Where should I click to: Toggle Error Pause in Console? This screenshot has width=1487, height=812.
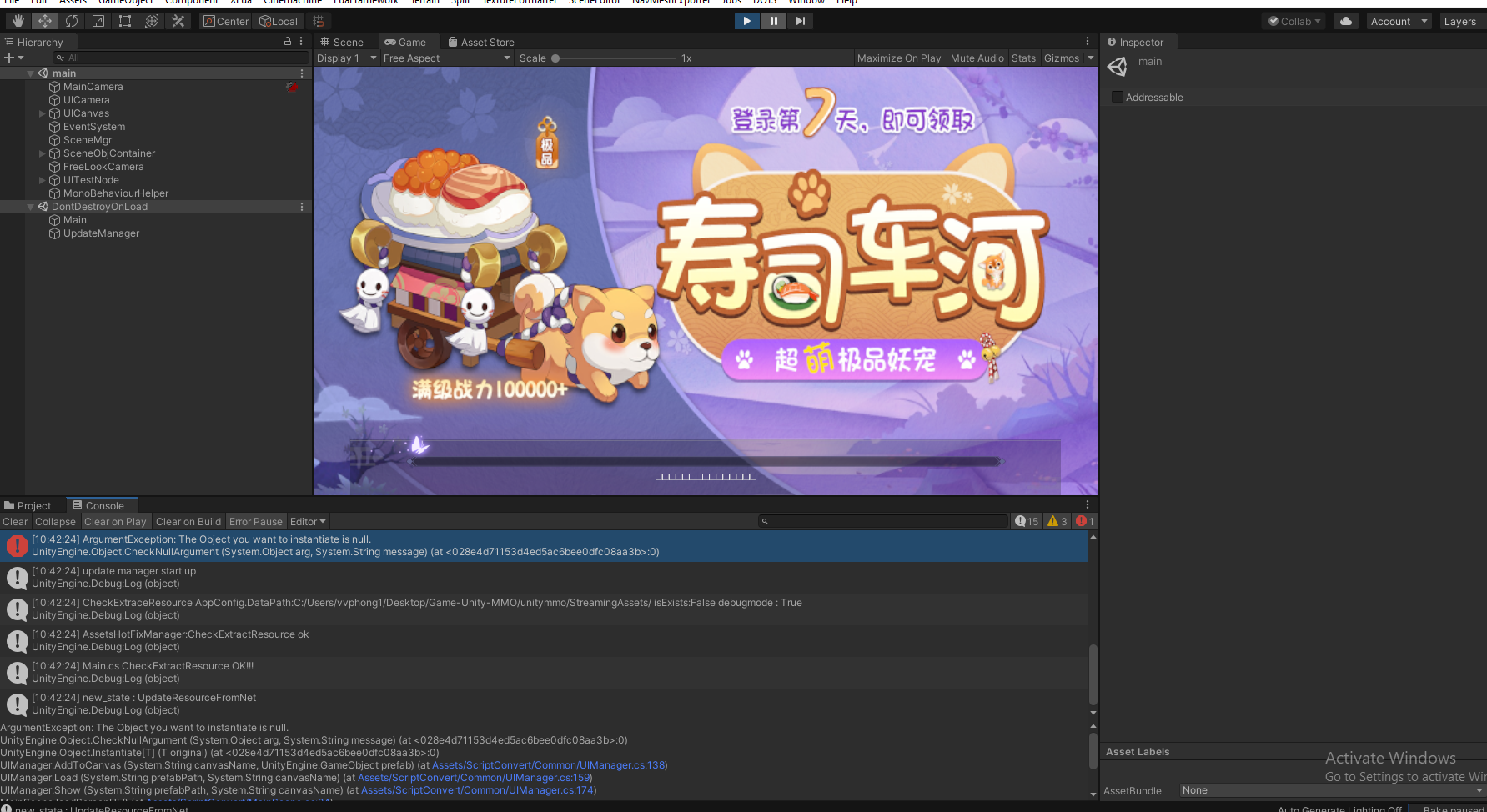(256, 521)
